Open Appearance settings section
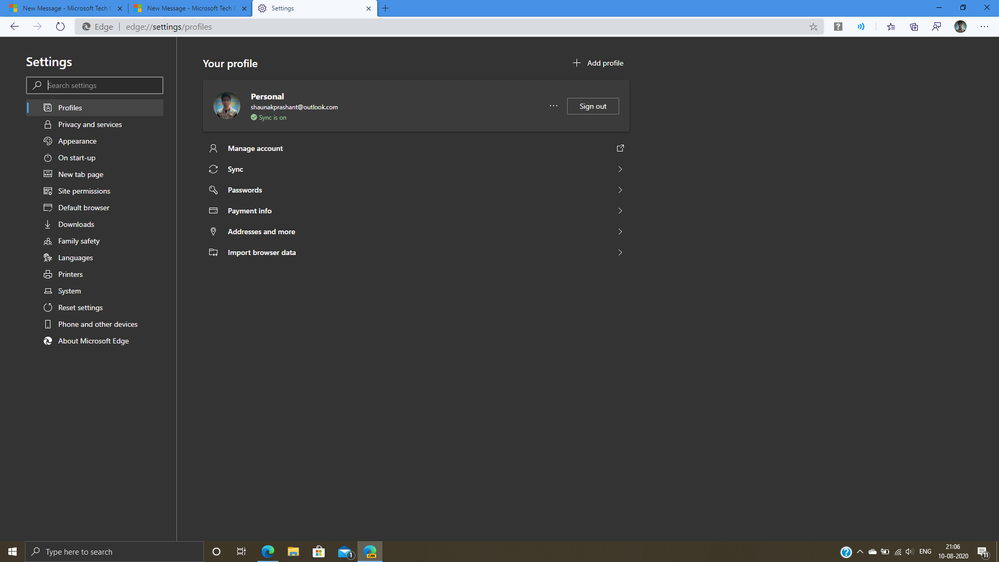Viewport: 999px width, 562px height. coord(95,141)
